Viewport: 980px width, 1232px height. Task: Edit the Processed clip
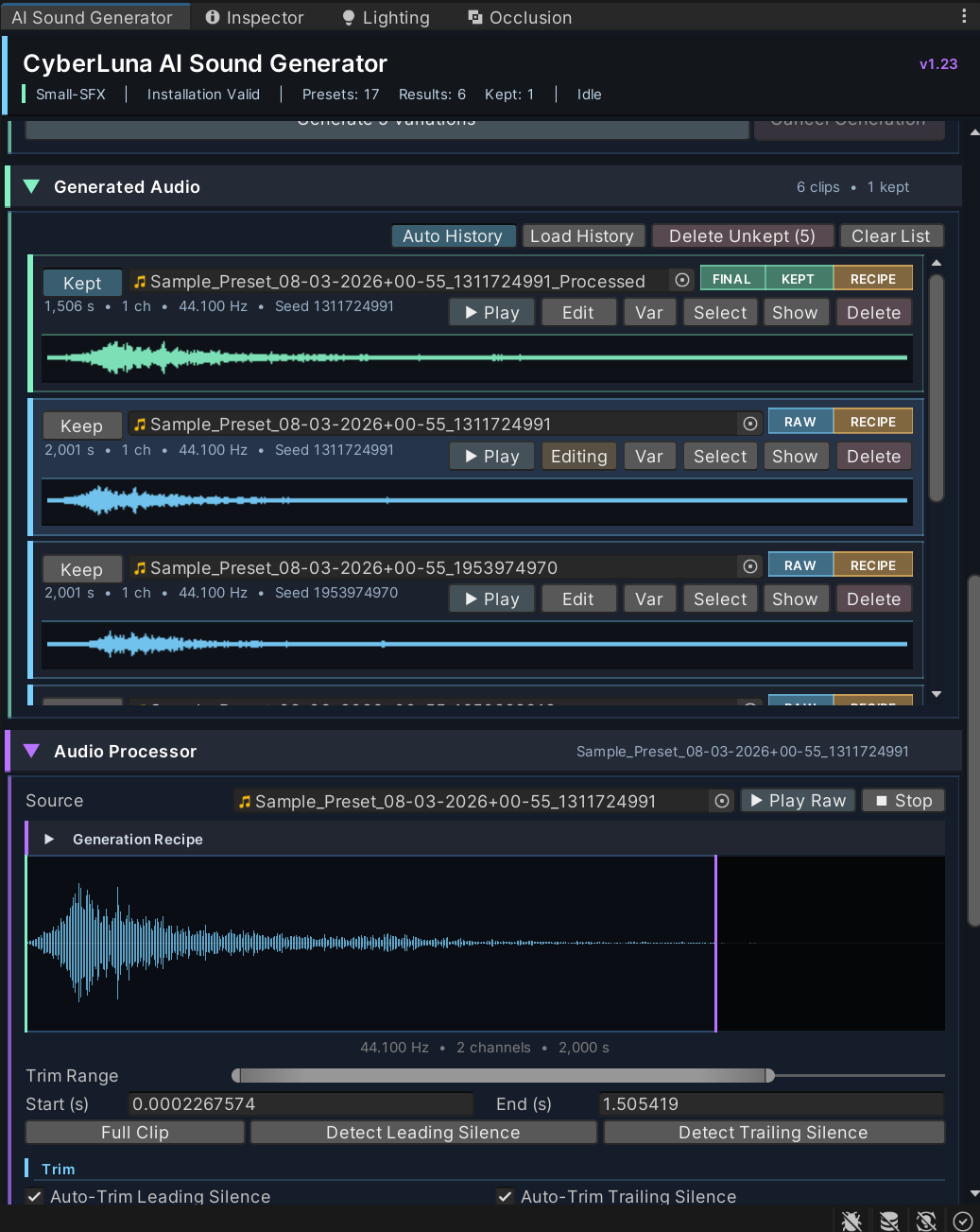pyautogui.click(x=579, y=312)
